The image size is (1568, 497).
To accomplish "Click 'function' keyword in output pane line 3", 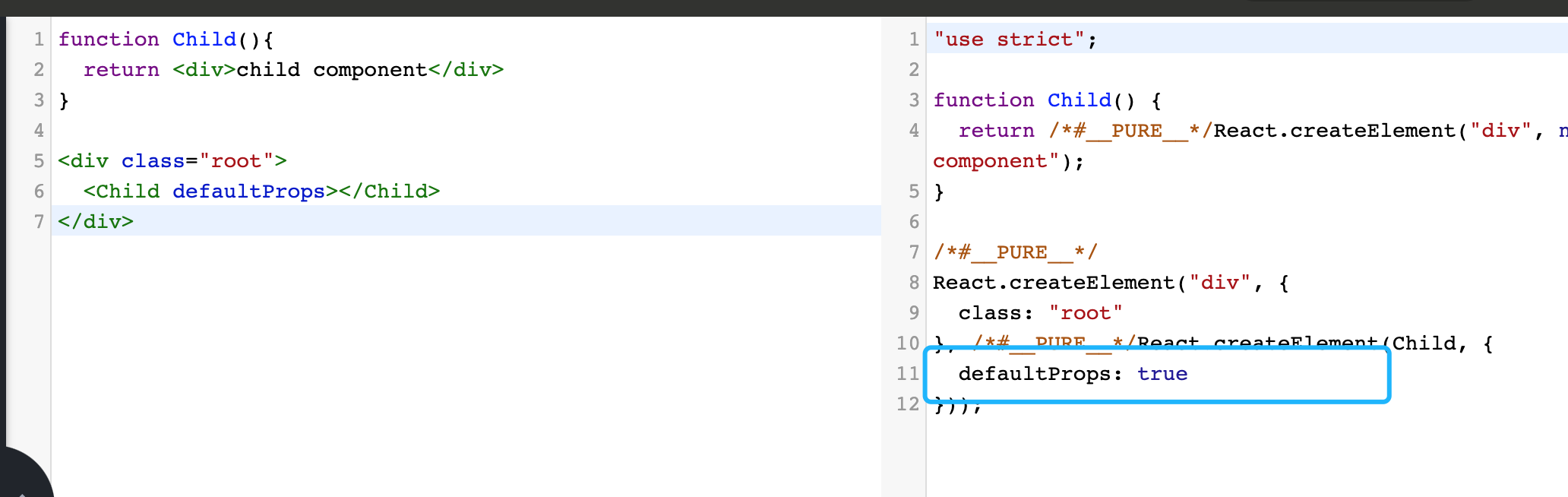I will tap(984, 100).
